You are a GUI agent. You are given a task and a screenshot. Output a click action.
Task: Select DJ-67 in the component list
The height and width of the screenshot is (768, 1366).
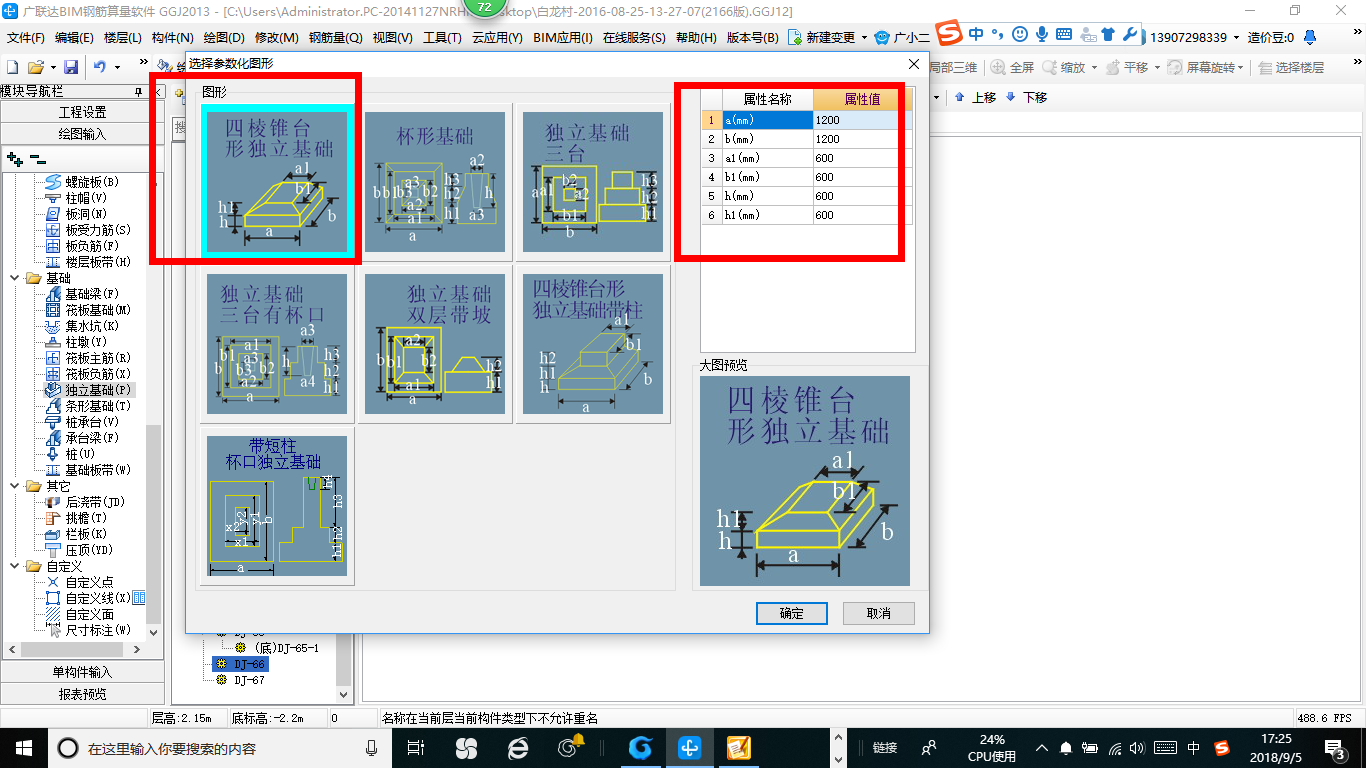click(249, 680)
